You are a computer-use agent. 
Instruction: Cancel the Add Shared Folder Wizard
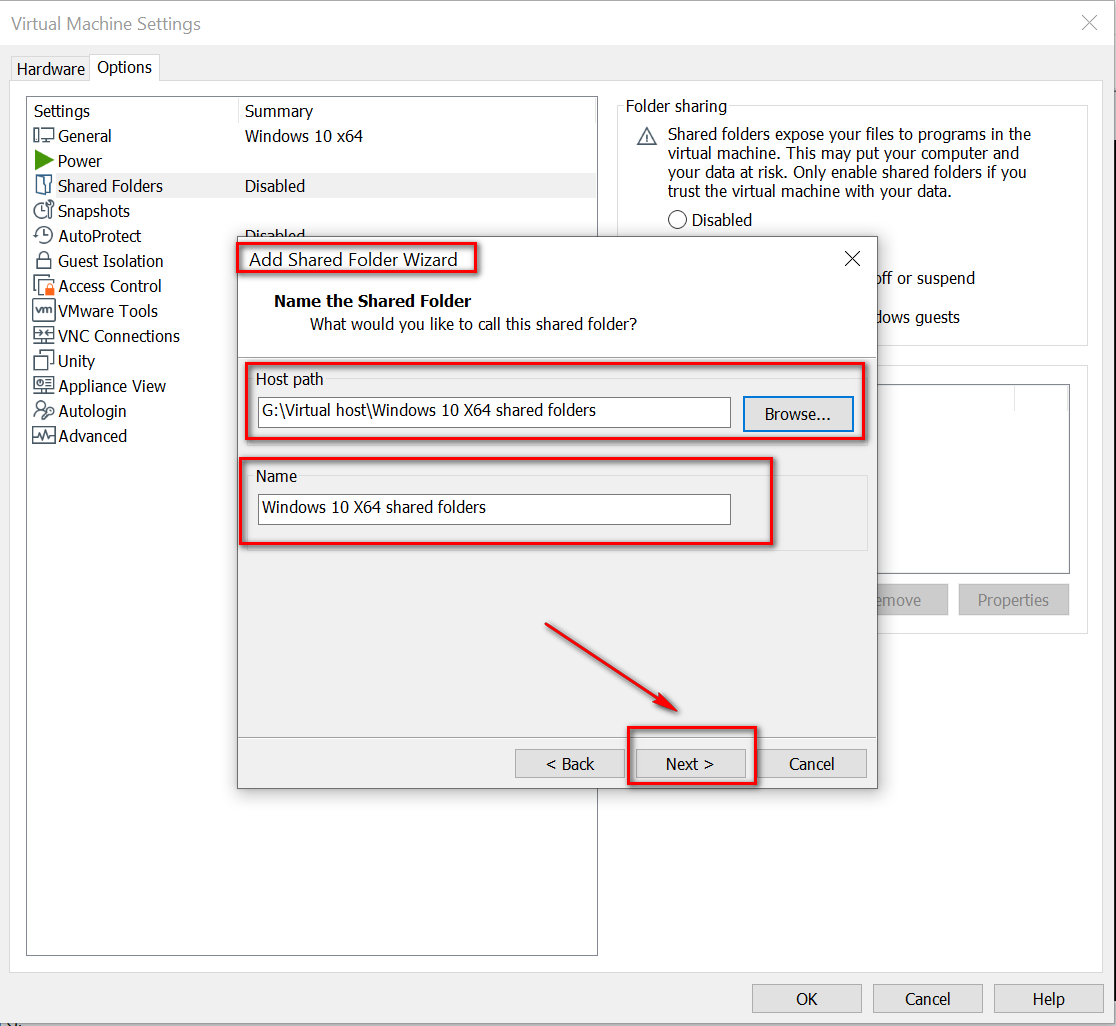coord(811,763)
